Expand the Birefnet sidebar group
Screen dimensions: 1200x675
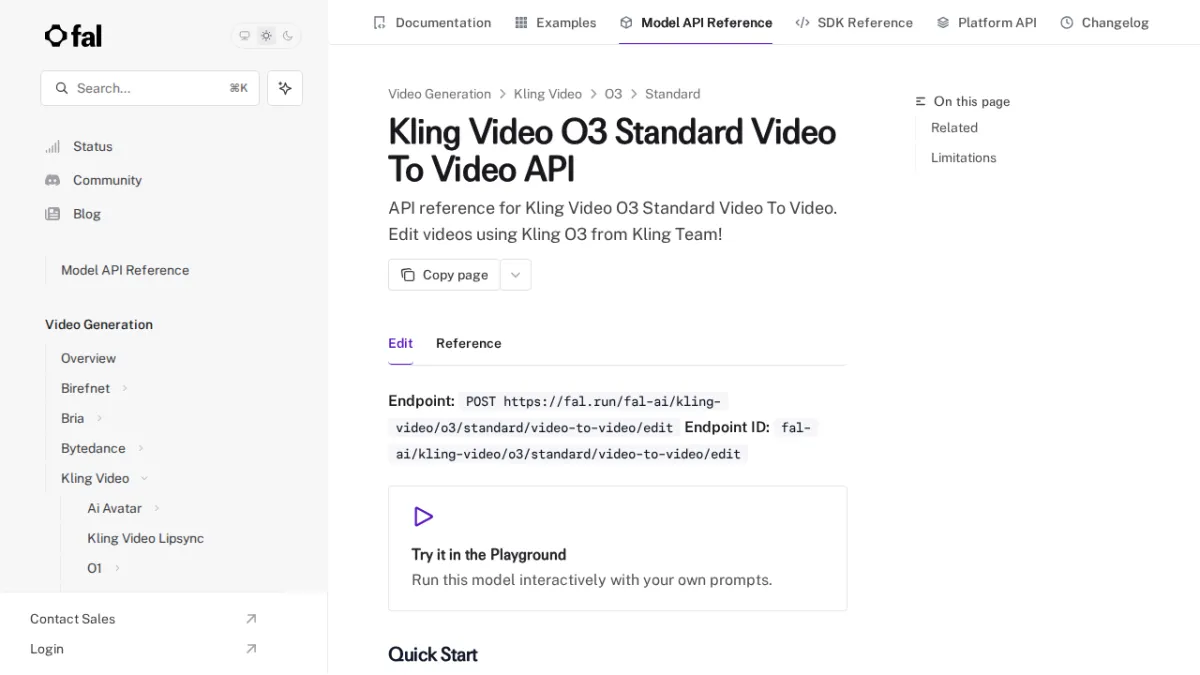(x=125, y=388)
